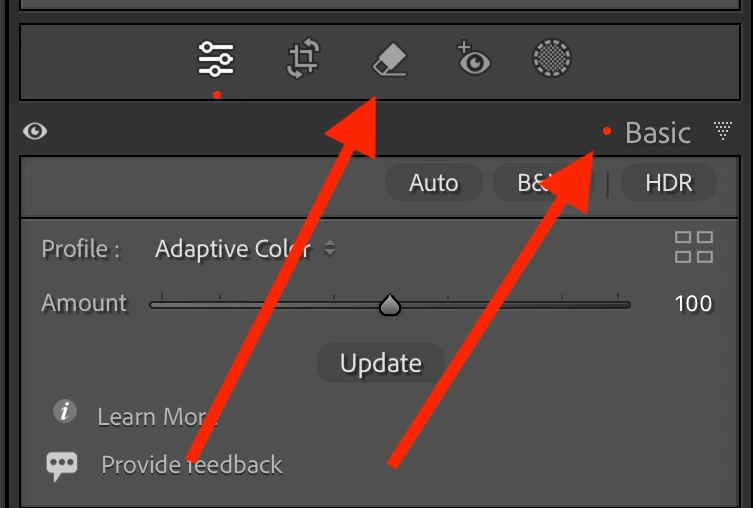
Task: Toggle HDR editing mode
Action: [668, 183]
